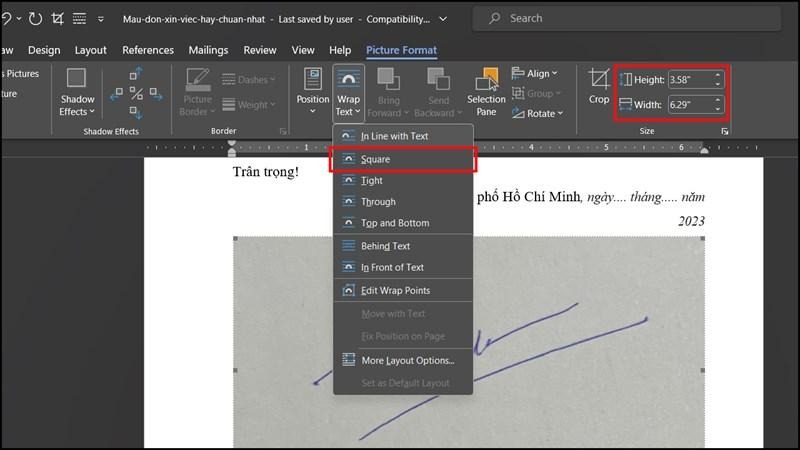Viewport: 800px width, 450px height.
Task: Nudge shadow up arrow icon
Action: (x=138, y=72)
